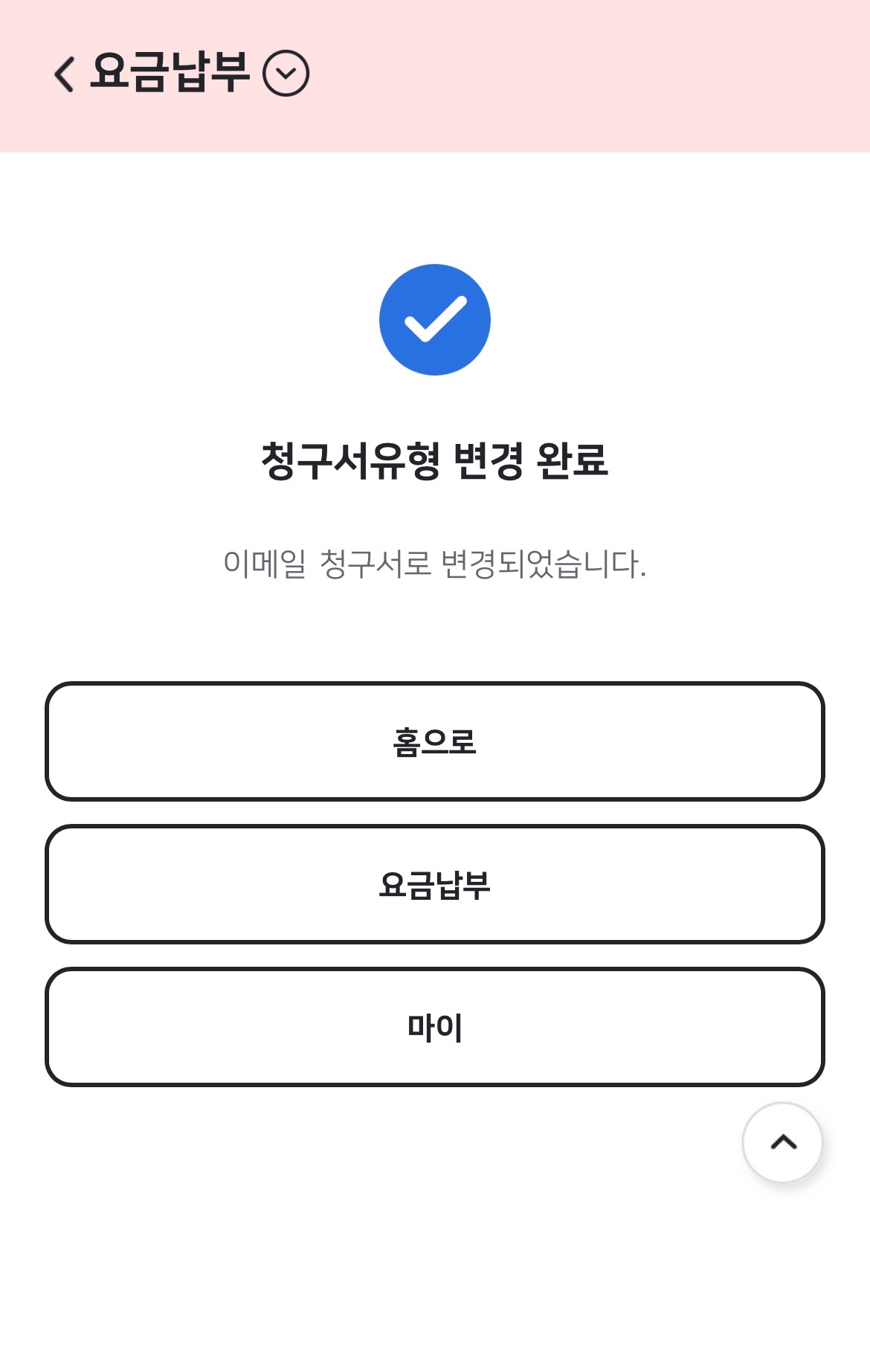Expand the header chevron-down circle icon

point(286,74)
